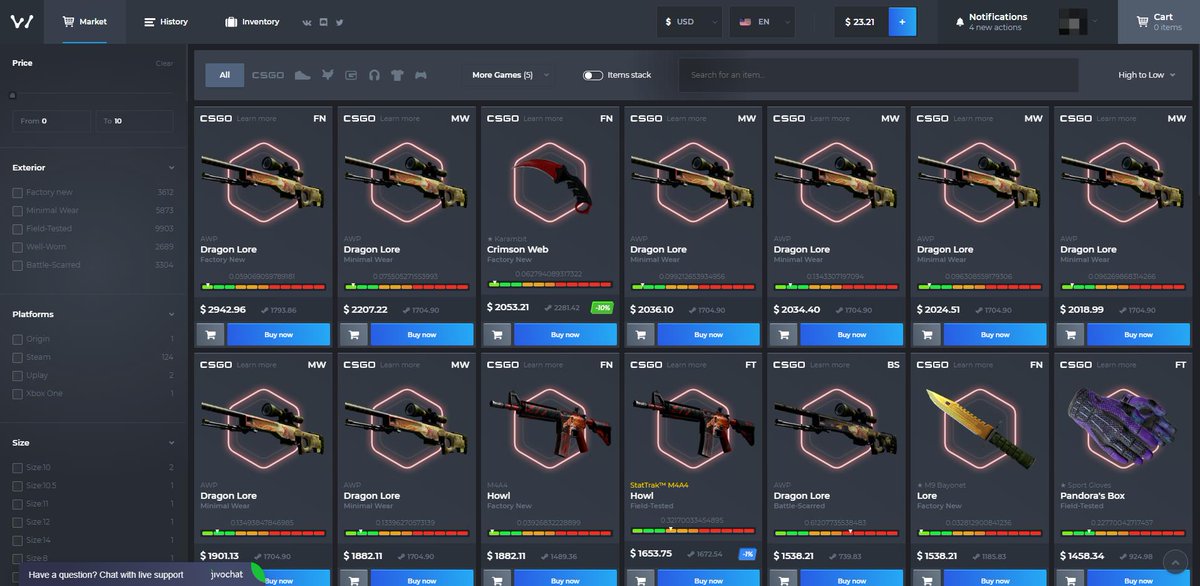Click the VK social icon

point(308,22)
